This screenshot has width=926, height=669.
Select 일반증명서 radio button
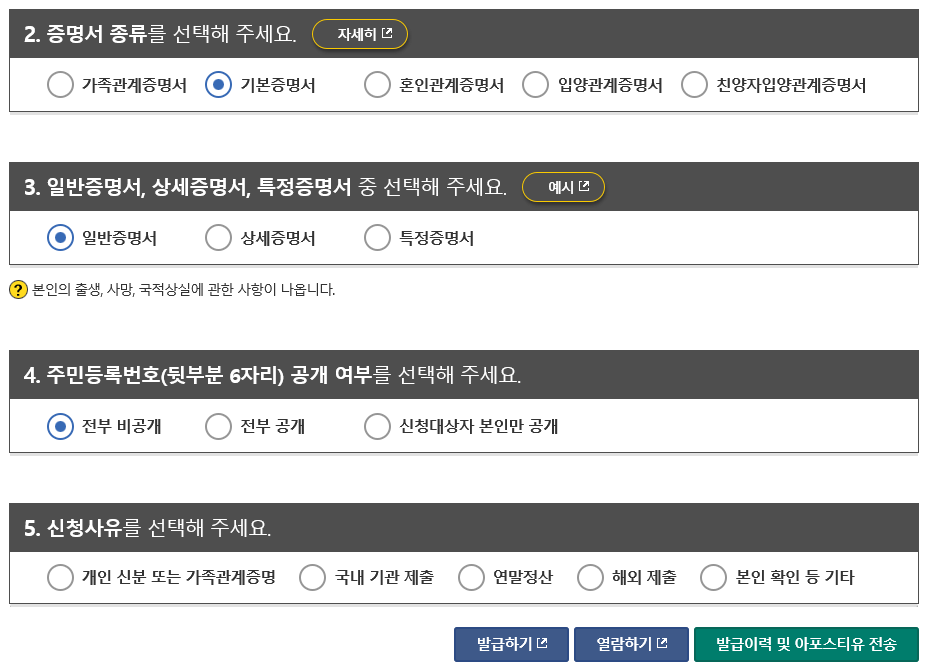tap(60, 237)
